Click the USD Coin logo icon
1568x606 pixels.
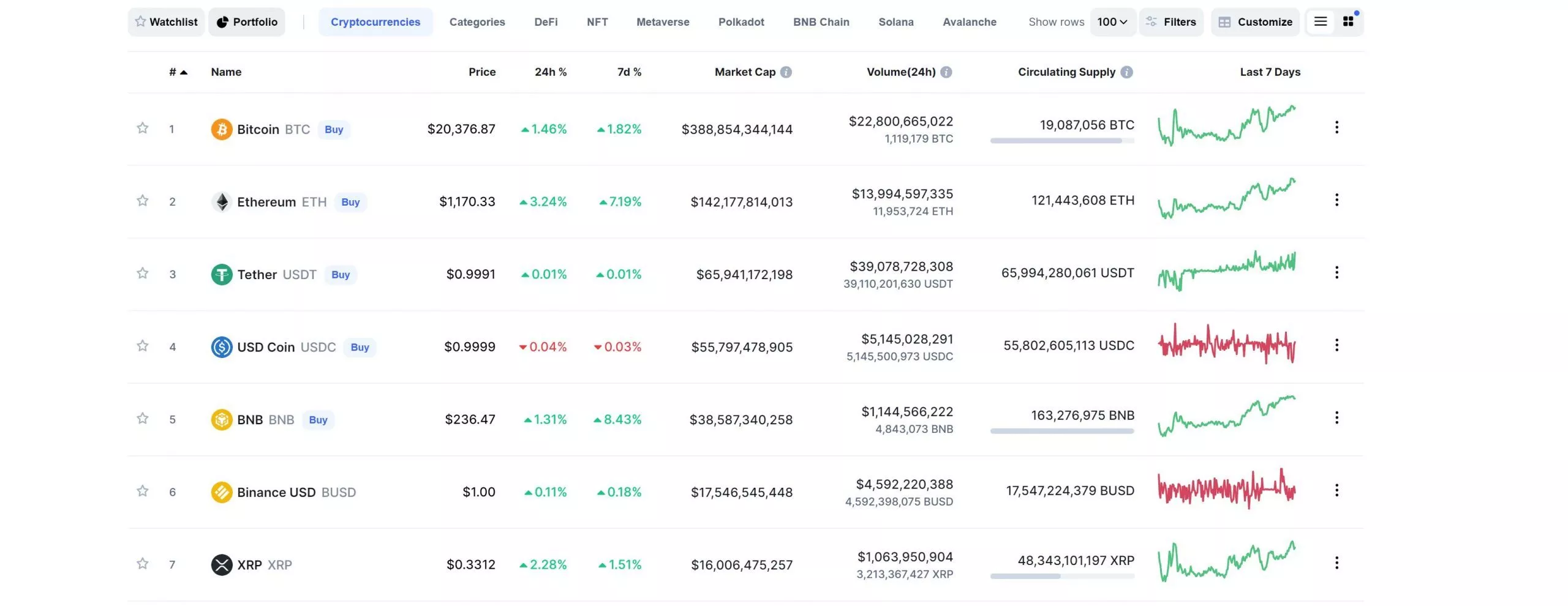222,347
